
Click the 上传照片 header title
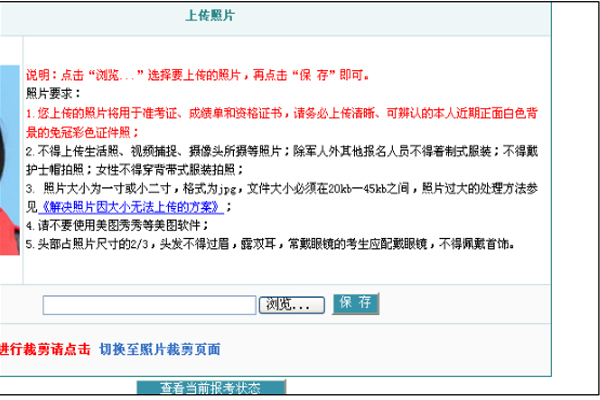coord(212,17)
